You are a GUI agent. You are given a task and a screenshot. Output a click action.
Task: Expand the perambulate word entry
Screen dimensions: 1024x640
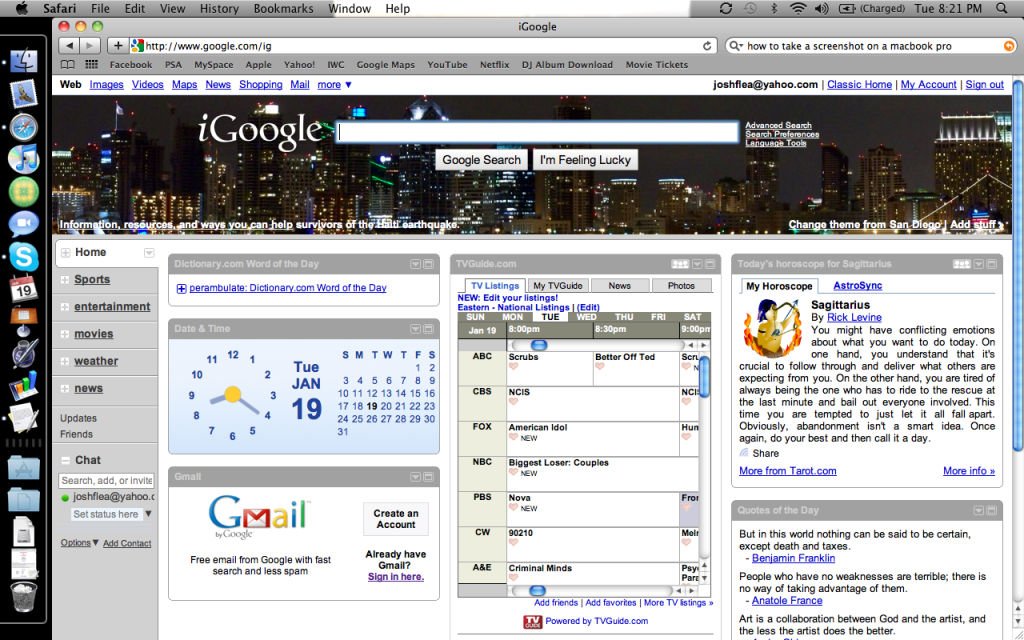pos(182,289)
